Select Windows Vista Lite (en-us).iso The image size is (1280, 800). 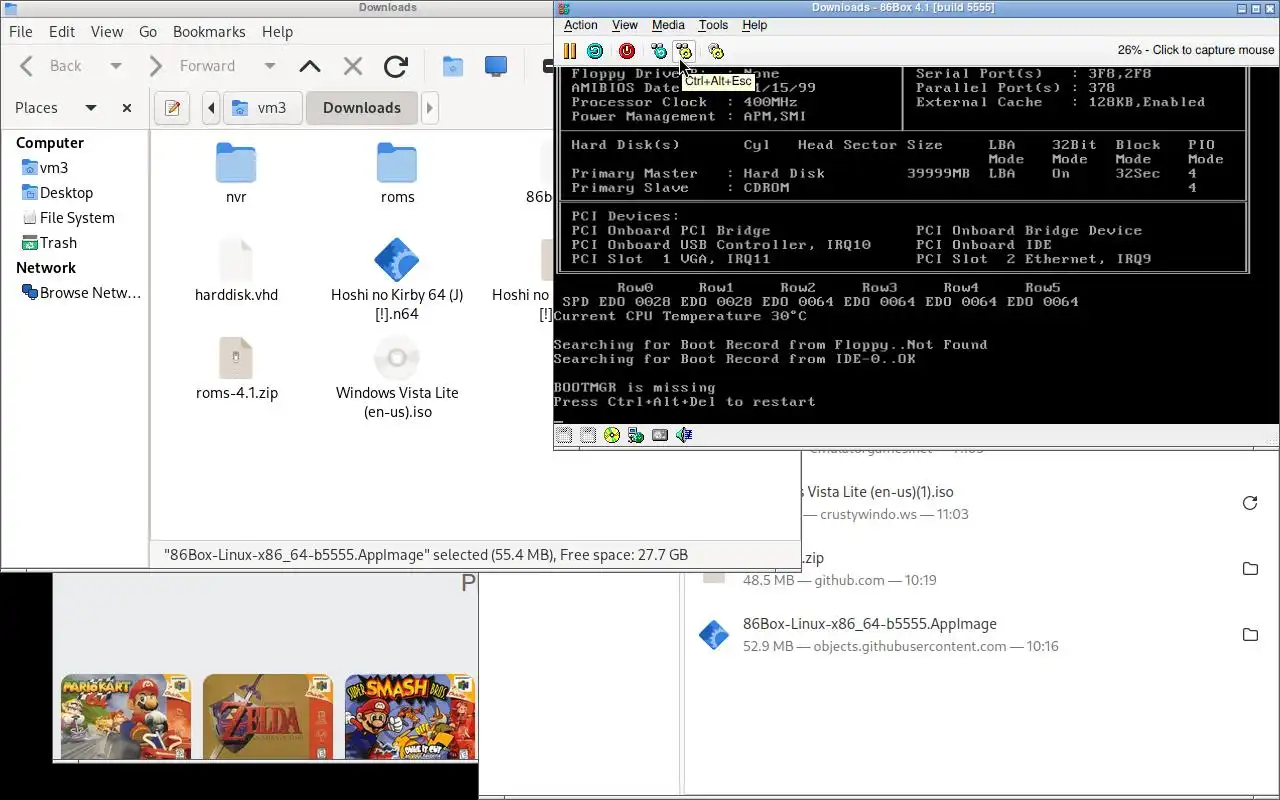[x=397, y=378]
